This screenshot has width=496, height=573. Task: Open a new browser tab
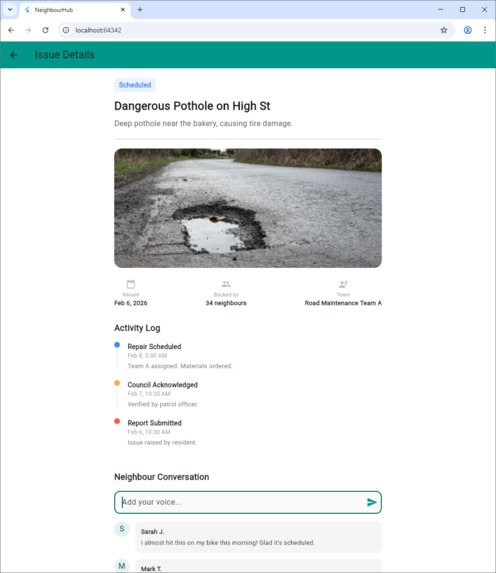(x=140, y=10)
